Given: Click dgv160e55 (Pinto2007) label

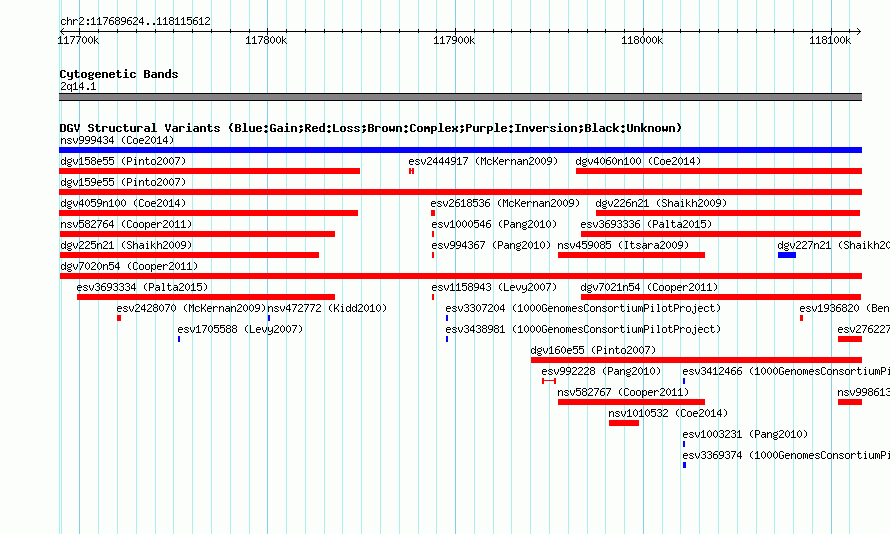Looking at the screenshot, I should pyautogui.click(x=593, y=350).
